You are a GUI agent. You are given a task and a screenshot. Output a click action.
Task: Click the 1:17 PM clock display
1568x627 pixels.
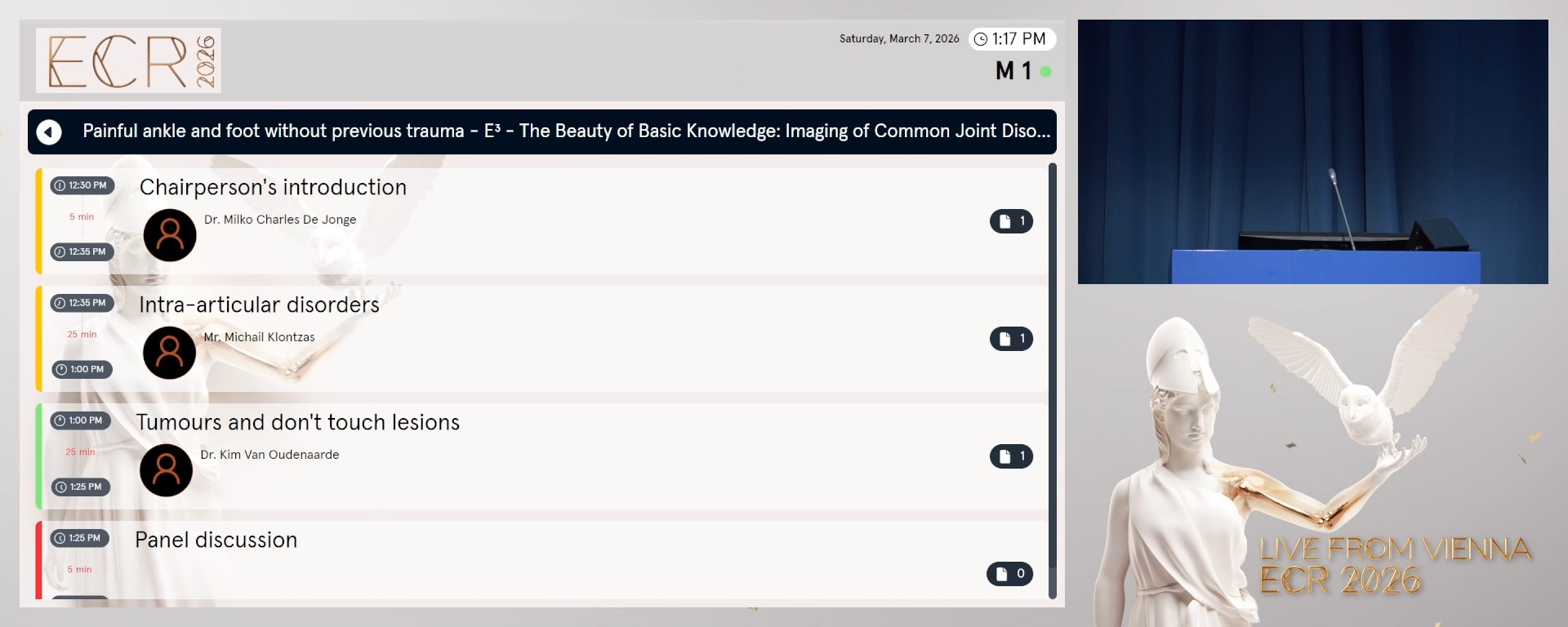(1012, 39)
